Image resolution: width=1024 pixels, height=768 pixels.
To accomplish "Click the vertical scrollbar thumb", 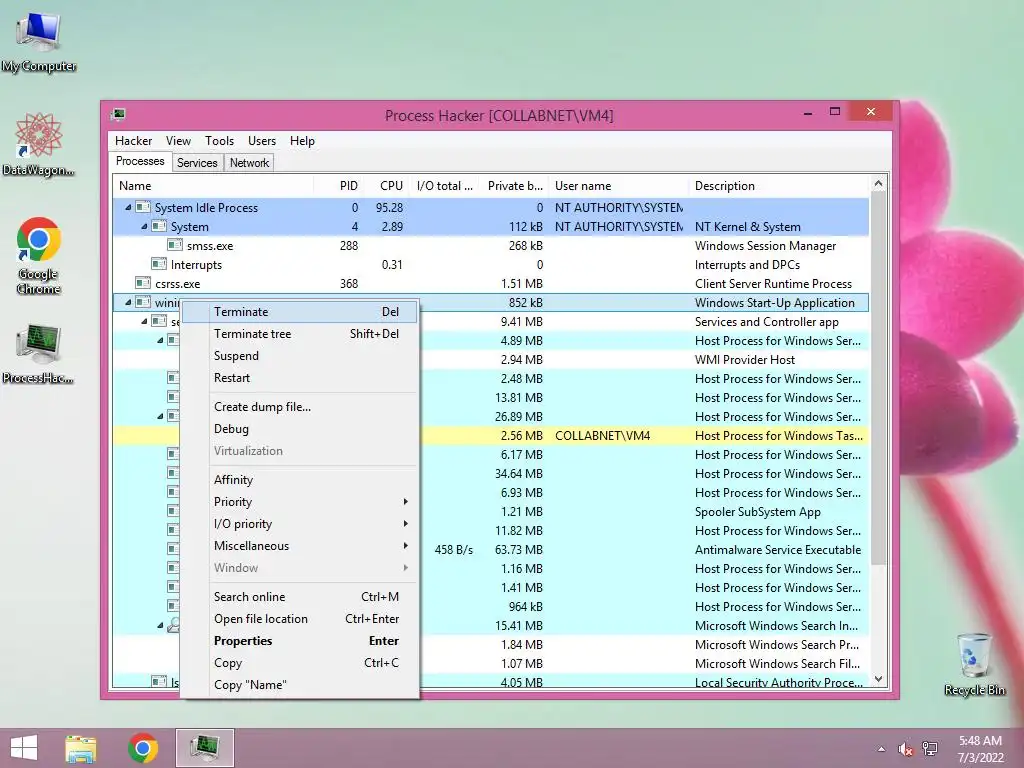I will (878, 379).
